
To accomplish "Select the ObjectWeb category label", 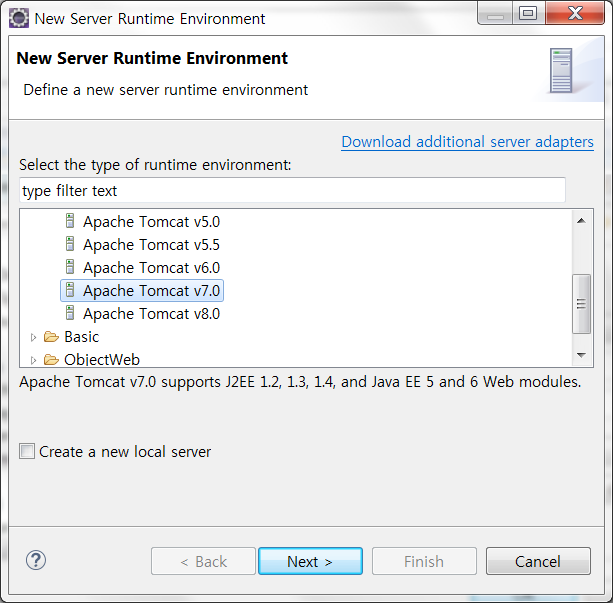I will pyautogui.click(x=102, y=360).
